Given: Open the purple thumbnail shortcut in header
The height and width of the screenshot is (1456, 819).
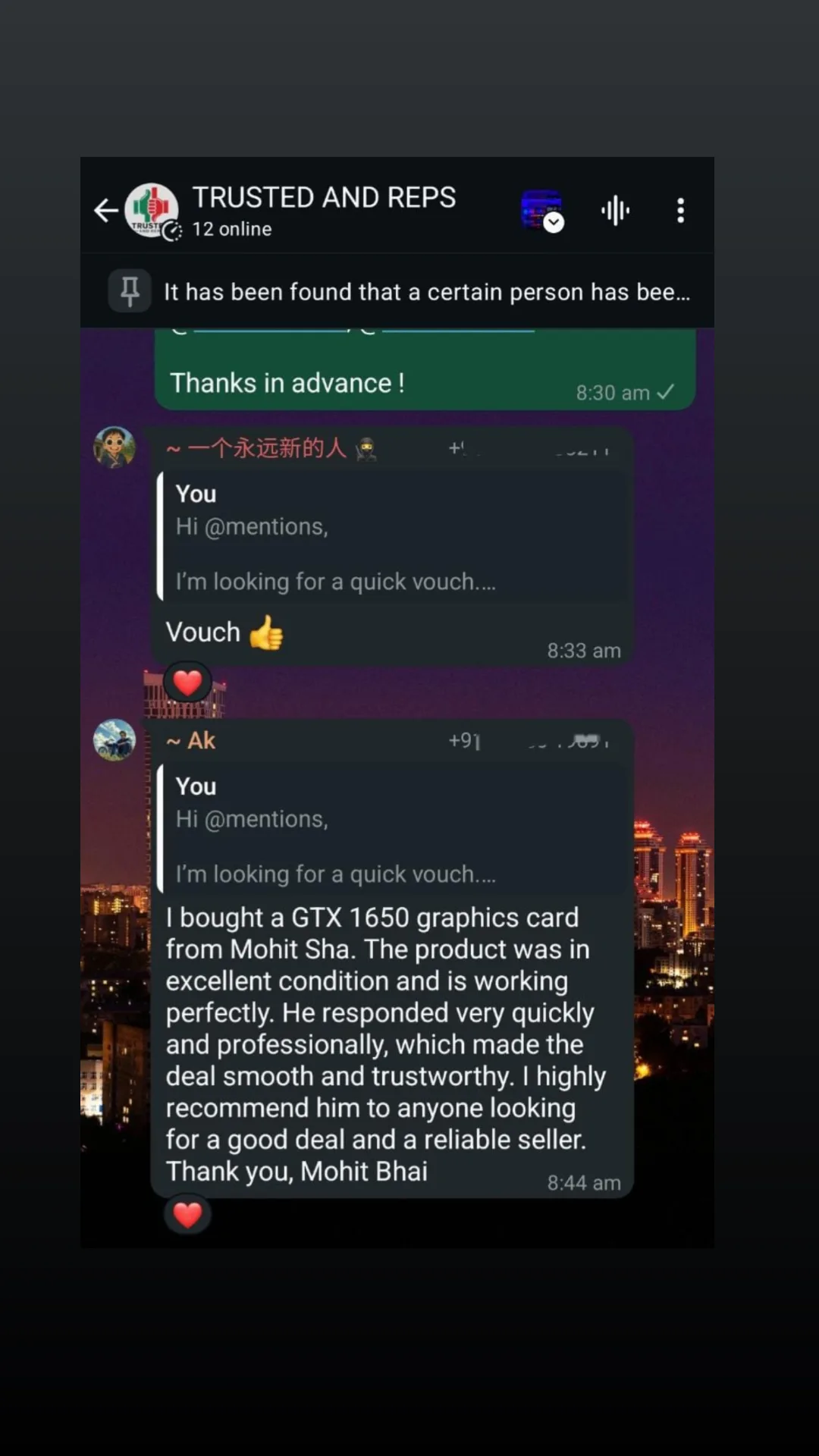Looking at the screenshot, I should point(541,210).
